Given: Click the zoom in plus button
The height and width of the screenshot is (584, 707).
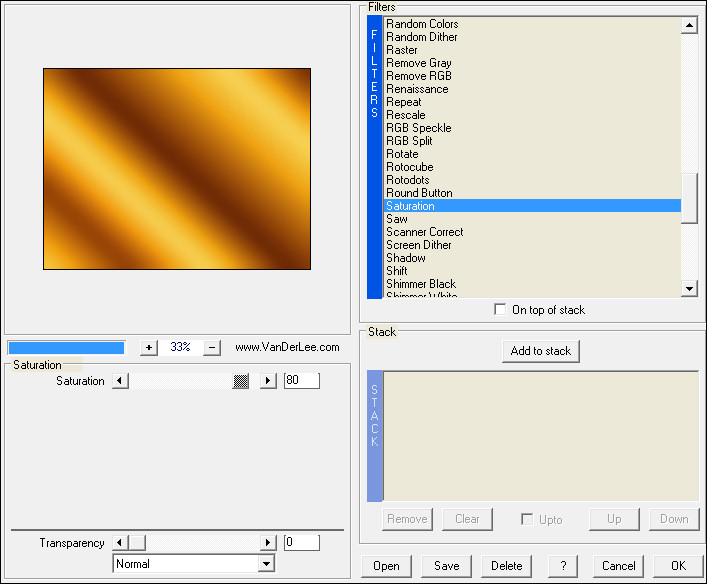Looking at the screenshot, I should tap(149, 348).
